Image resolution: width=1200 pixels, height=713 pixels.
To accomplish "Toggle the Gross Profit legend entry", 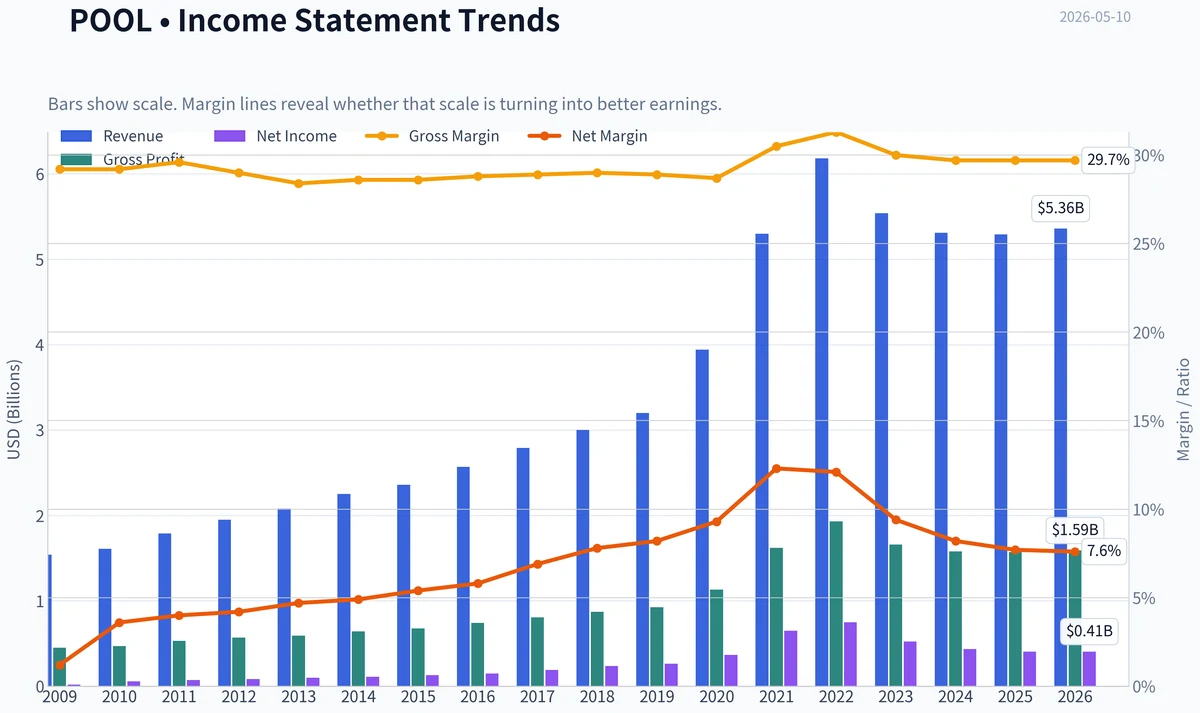I will pos(123,159).
